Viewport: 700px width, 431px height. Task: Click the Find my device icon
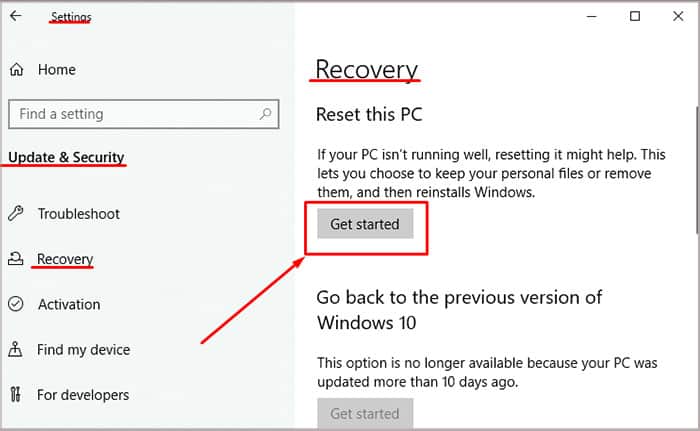16,350
